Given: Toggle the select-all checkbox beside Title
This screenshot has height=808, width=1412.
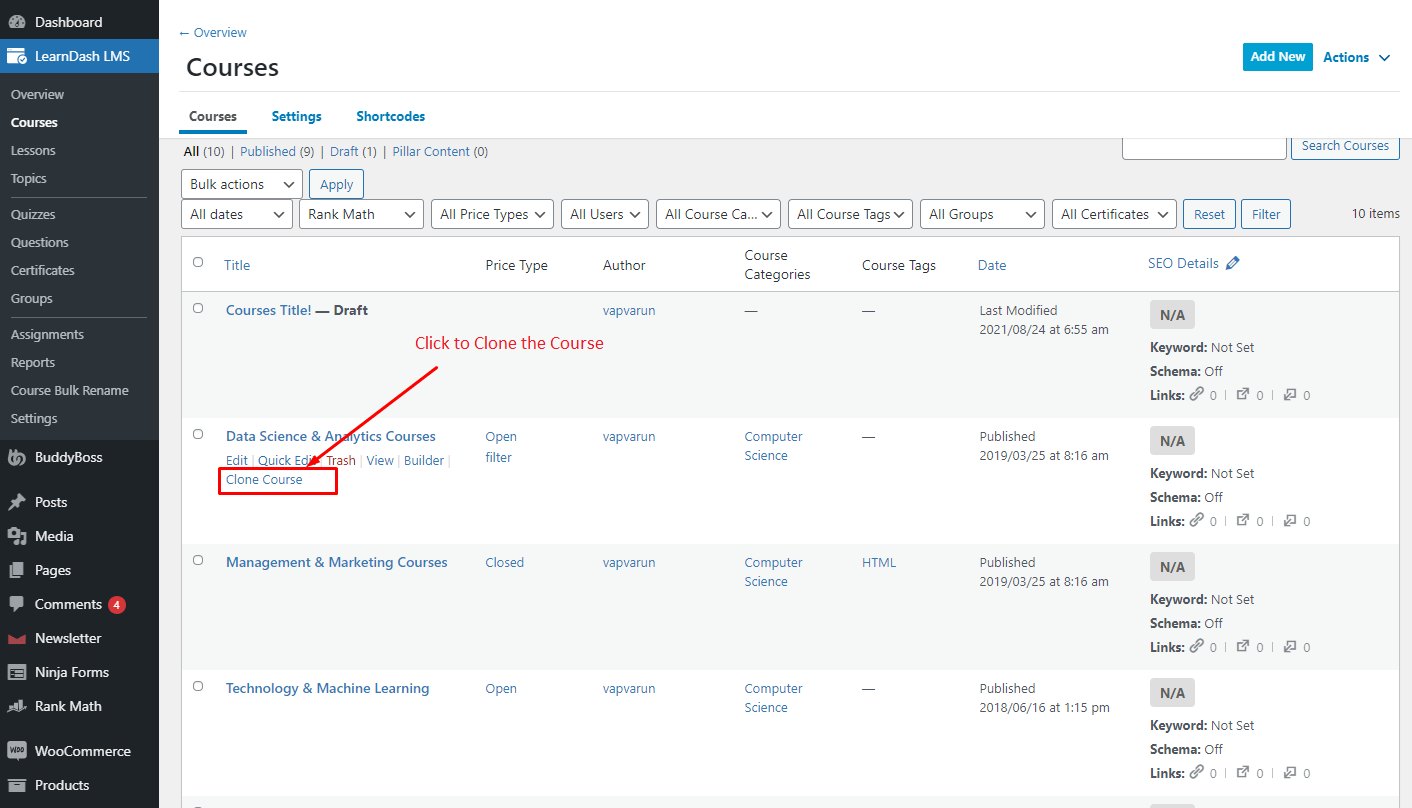Looking at the screenshot, I should 198,262.
